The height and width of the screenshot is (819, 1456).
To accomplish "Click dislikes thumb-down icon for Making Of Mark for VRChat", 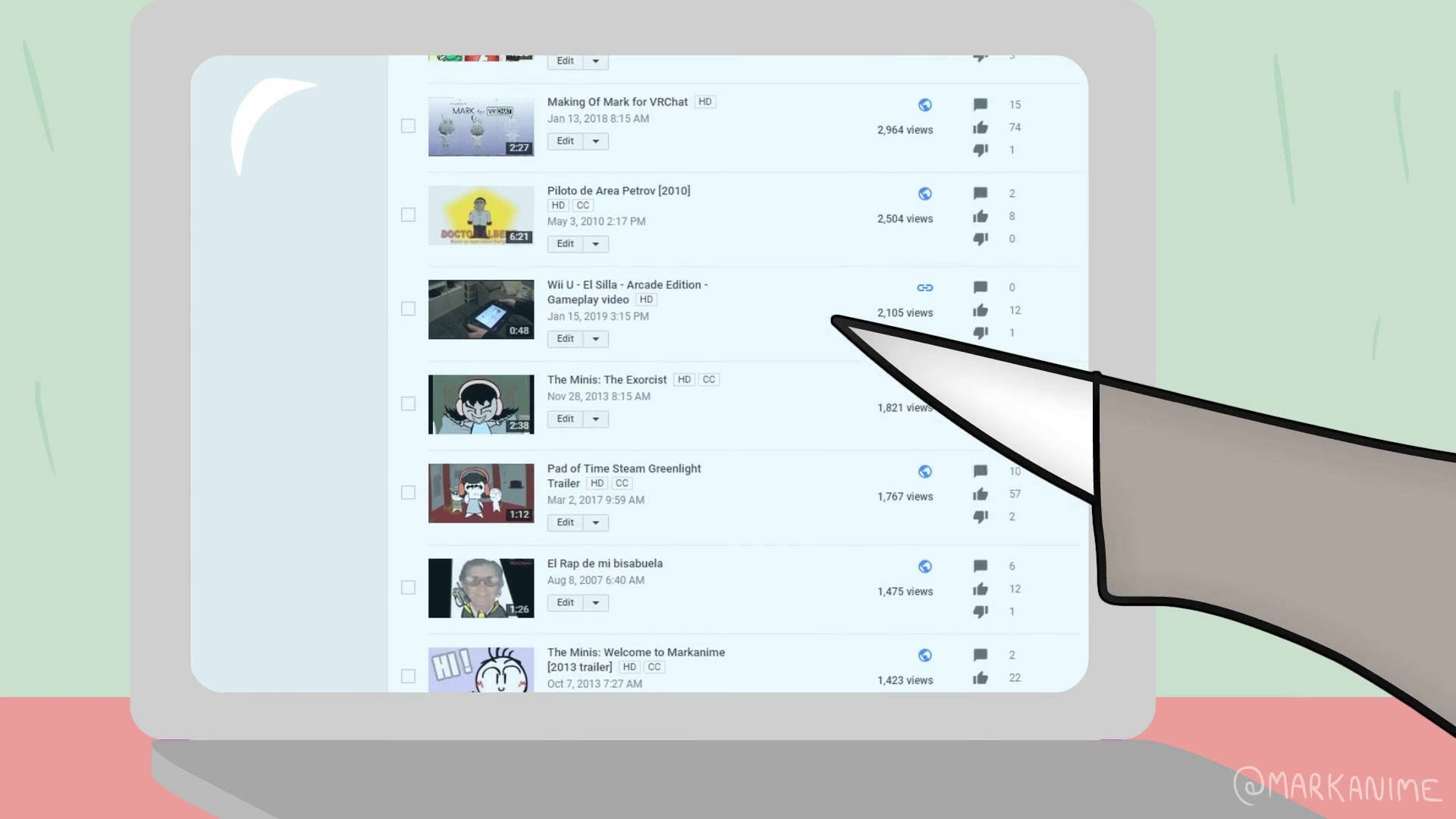I will pyautogui.click(x=980, y=150).
